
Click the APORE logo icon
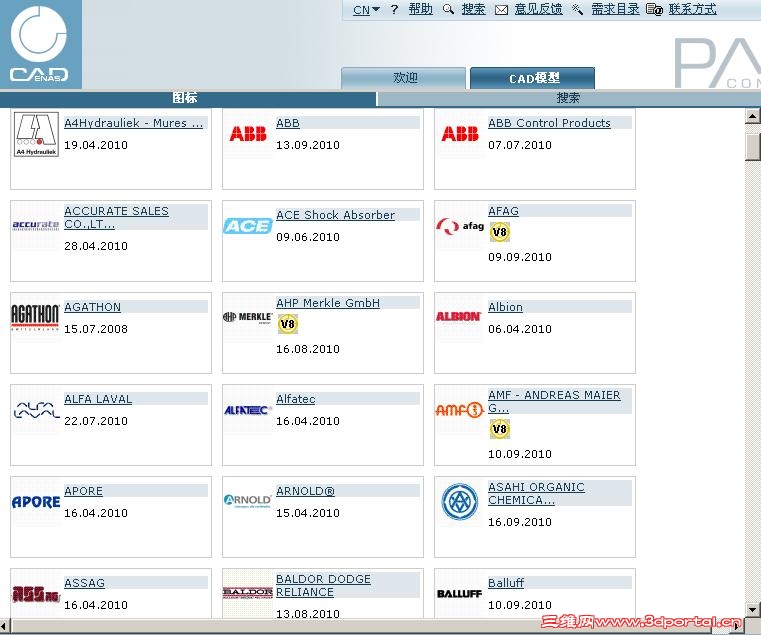tap(36, 502)
